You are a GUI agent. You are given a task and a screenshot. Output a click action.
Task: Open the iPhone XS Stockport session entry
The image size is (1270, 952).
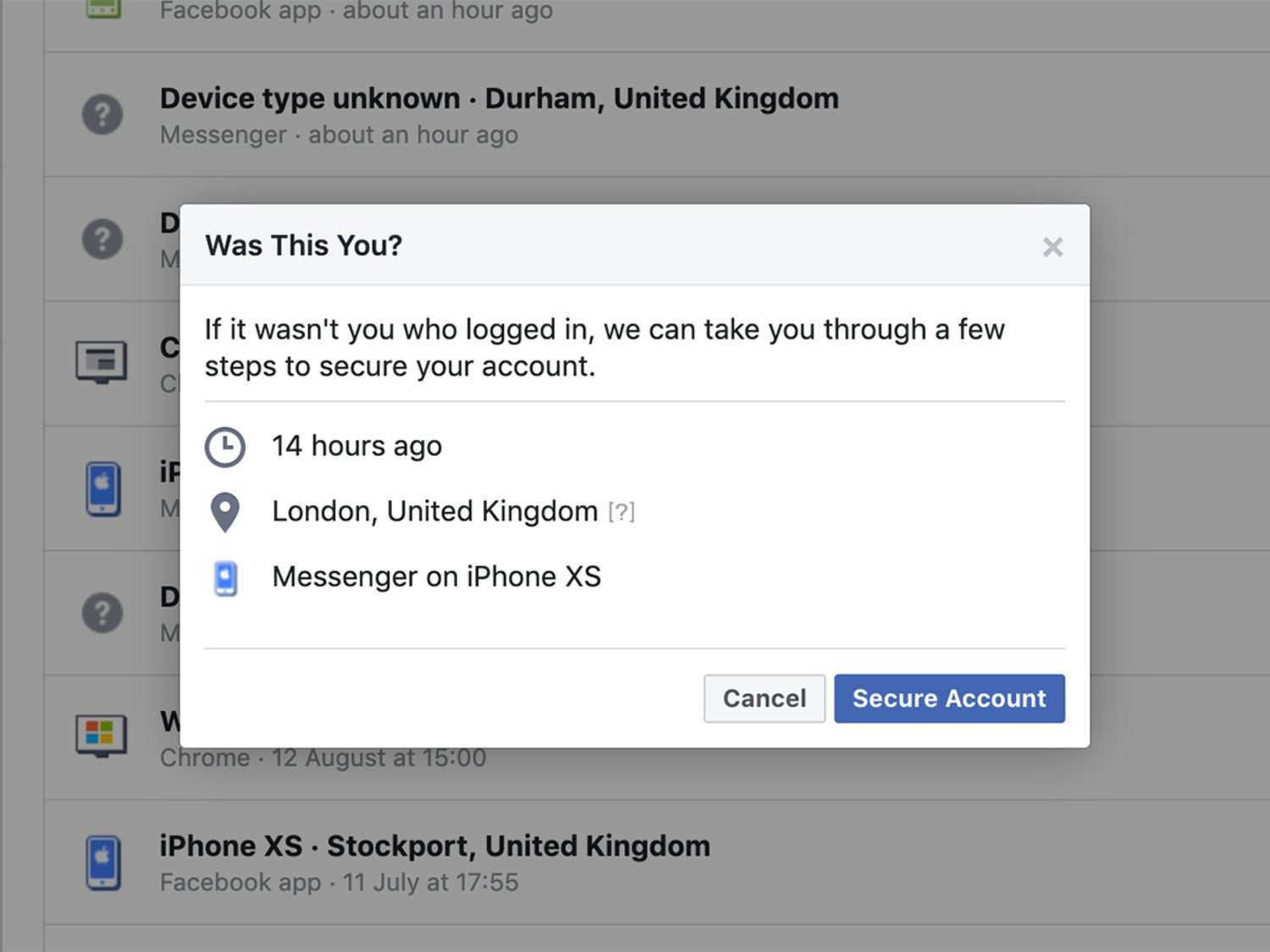434,846
